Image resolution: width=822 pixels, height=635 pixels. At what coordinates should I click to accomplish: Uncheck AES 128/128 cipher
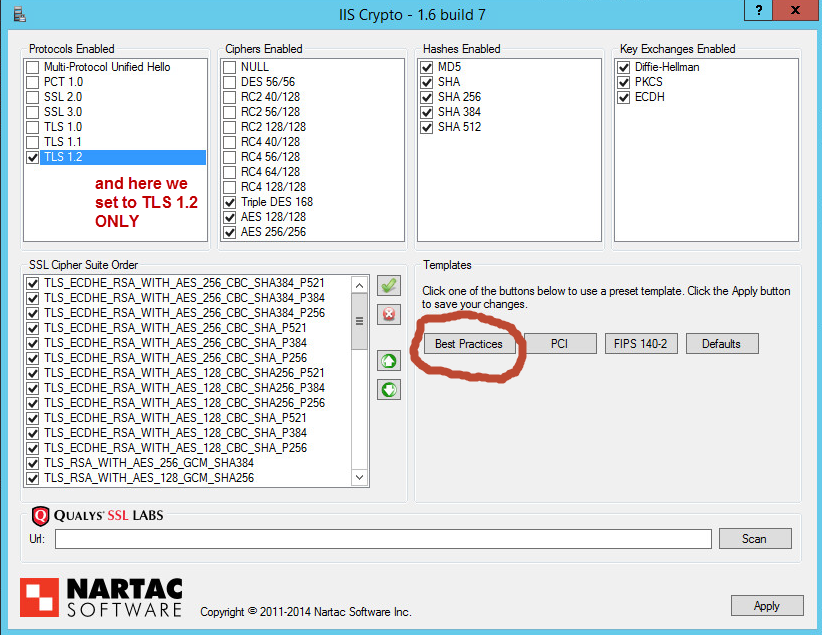coord(229,217)
